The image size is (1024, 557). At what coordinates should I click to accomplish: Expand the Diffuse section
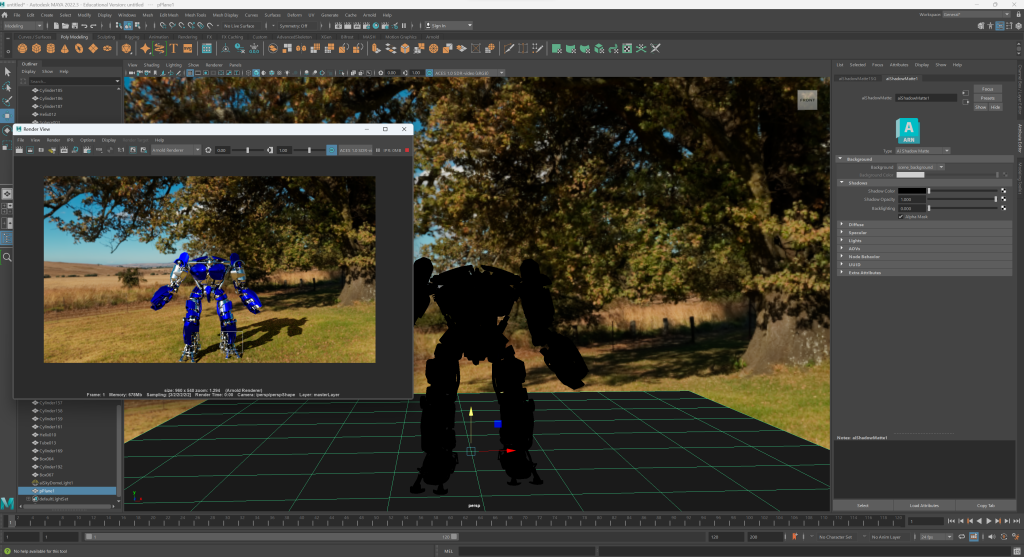click(841, 224)
